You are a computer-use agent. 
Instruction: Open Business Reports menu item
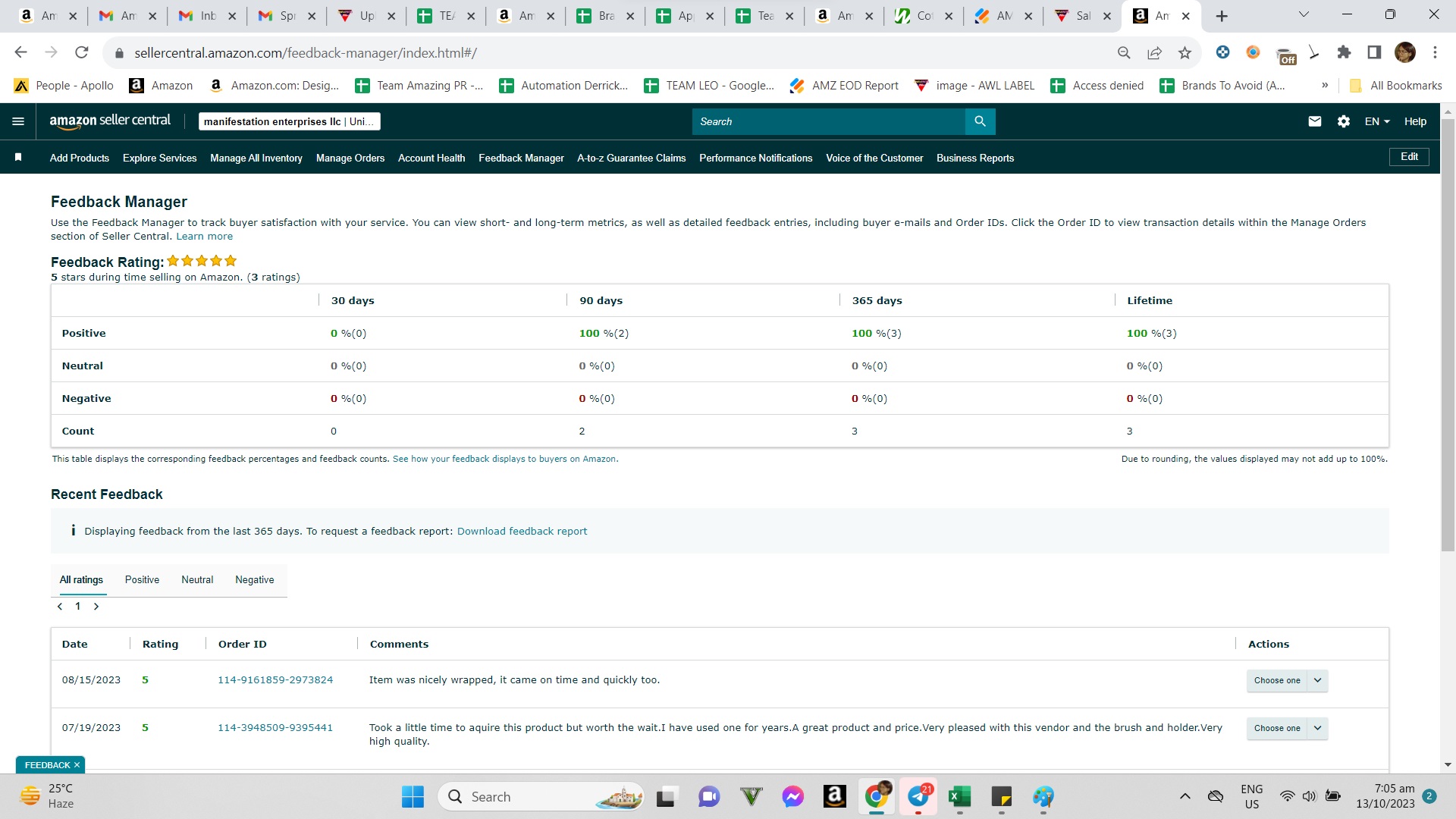(975, 158)
